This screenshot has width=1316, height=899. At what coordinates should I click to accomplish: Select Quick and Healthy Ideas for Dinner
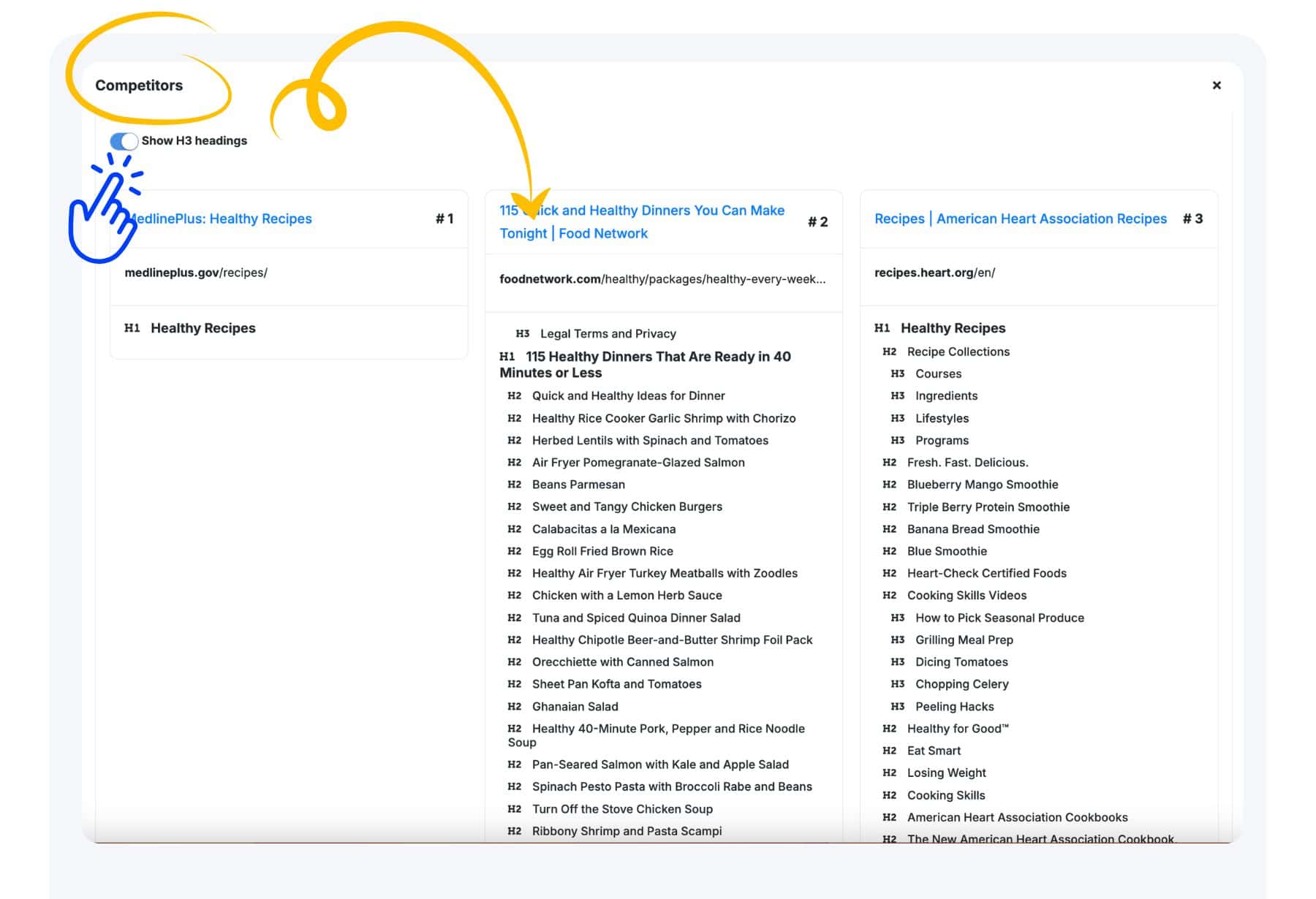(x=629, y=395)
